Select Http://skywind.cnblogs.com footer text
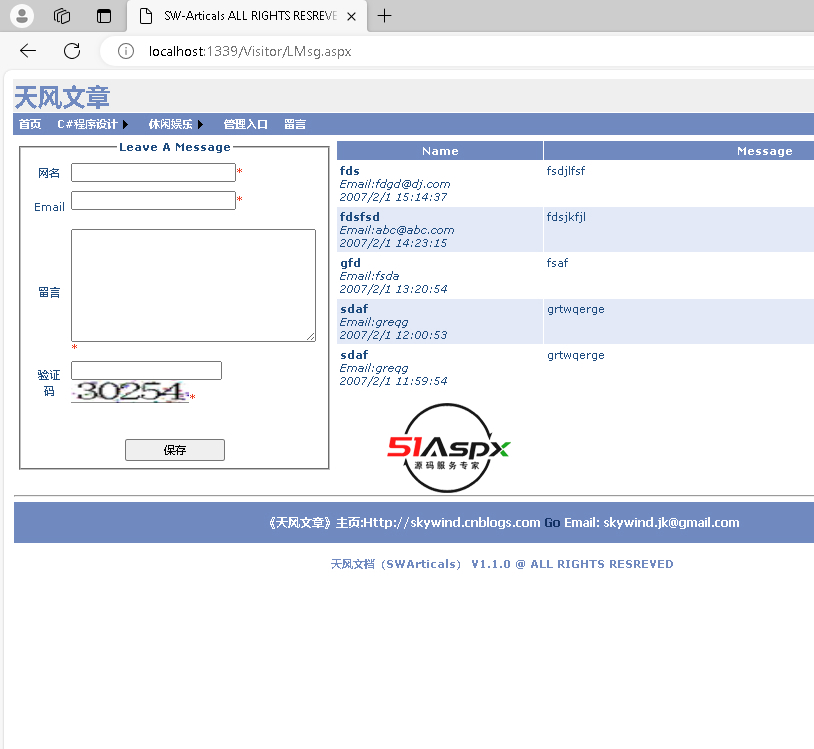Viewport: 814px width, 749px height. (451, 522)
